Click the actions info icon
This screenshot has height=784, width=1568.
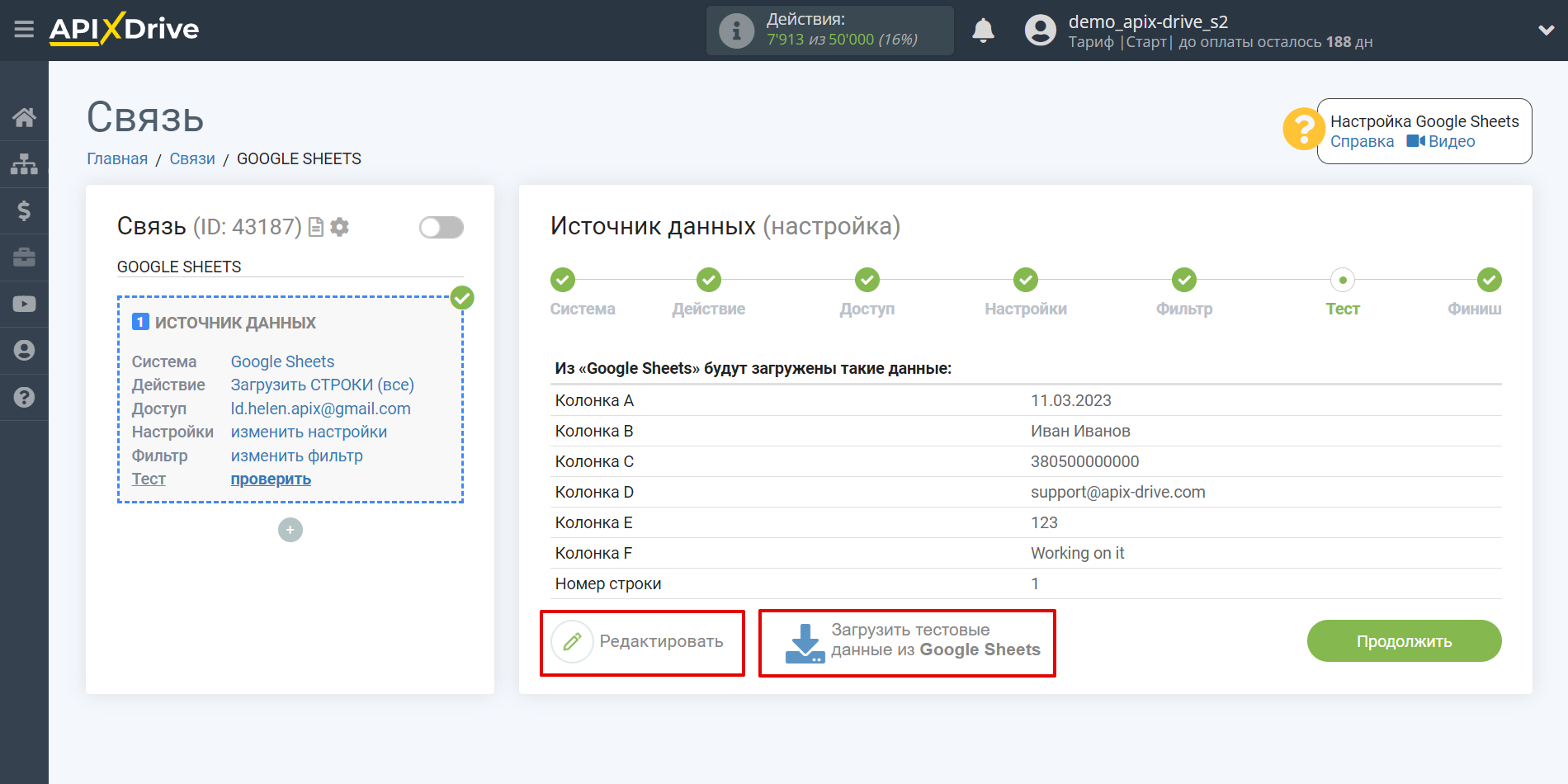(x=736, y=31)
